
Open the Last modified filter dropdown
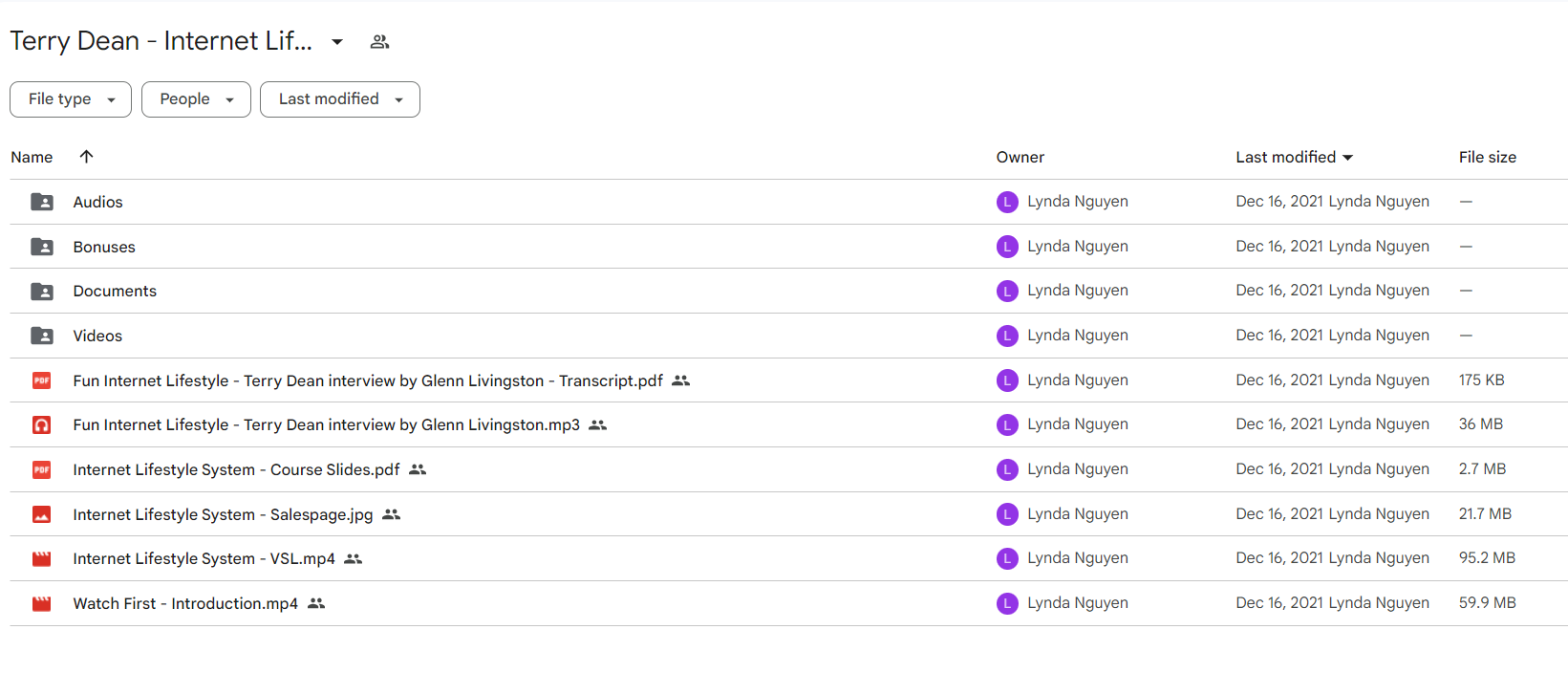(x=340, y=99)
